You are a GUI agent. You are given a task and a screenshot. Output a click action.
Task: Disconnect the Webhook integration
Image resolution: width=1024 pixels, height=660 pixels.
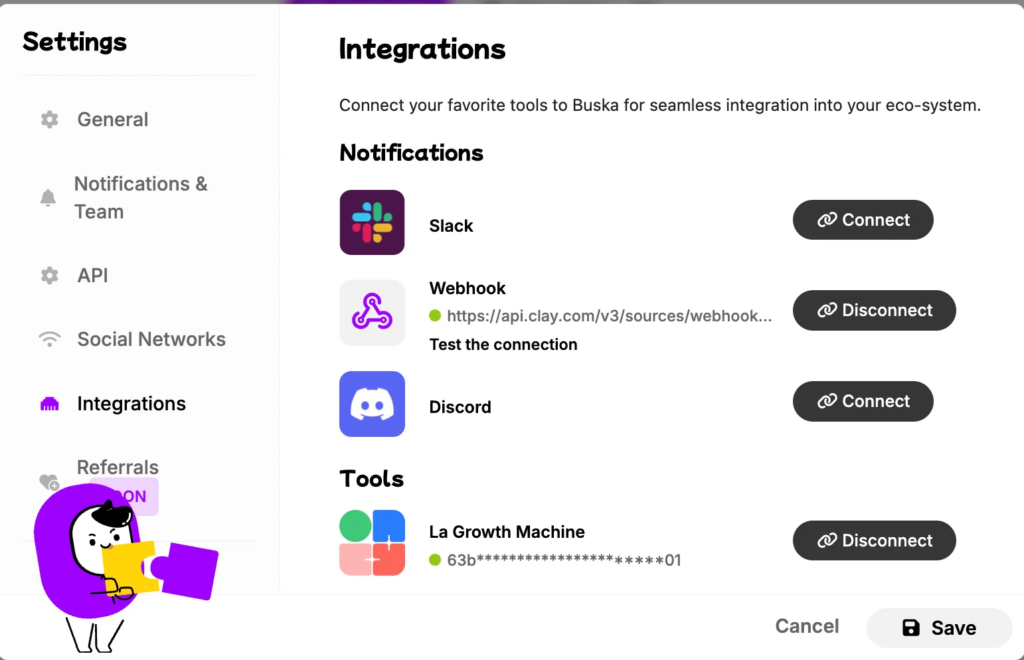point(874,310)
